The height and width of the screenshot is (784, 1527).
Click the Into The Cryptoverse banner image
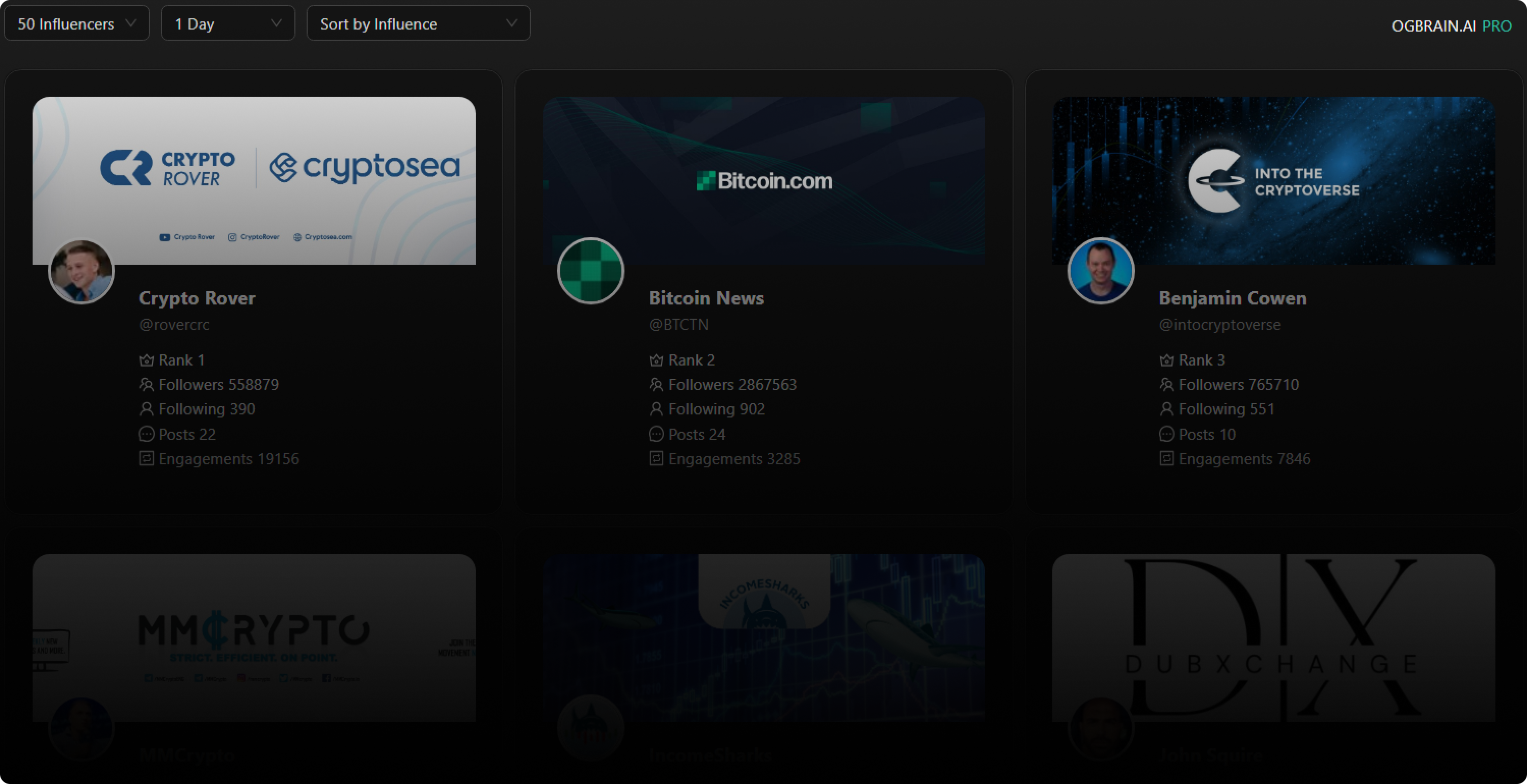point(1273,180)
